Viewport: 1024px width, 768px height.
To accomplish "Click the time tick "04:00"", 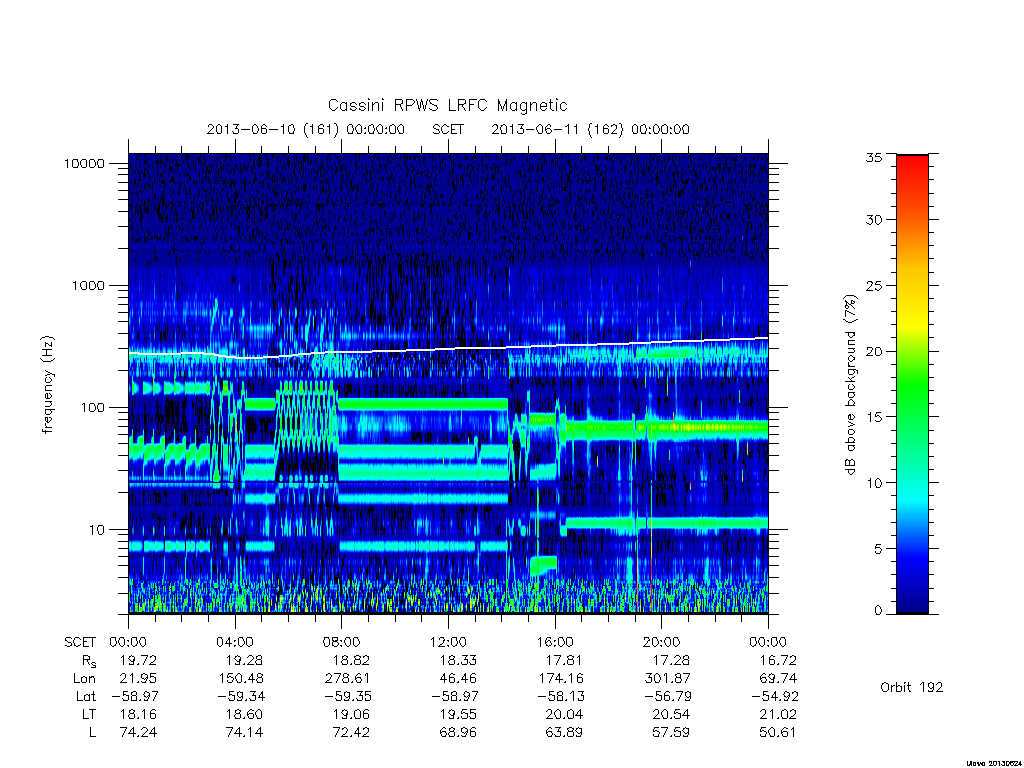I will point(235,643).
